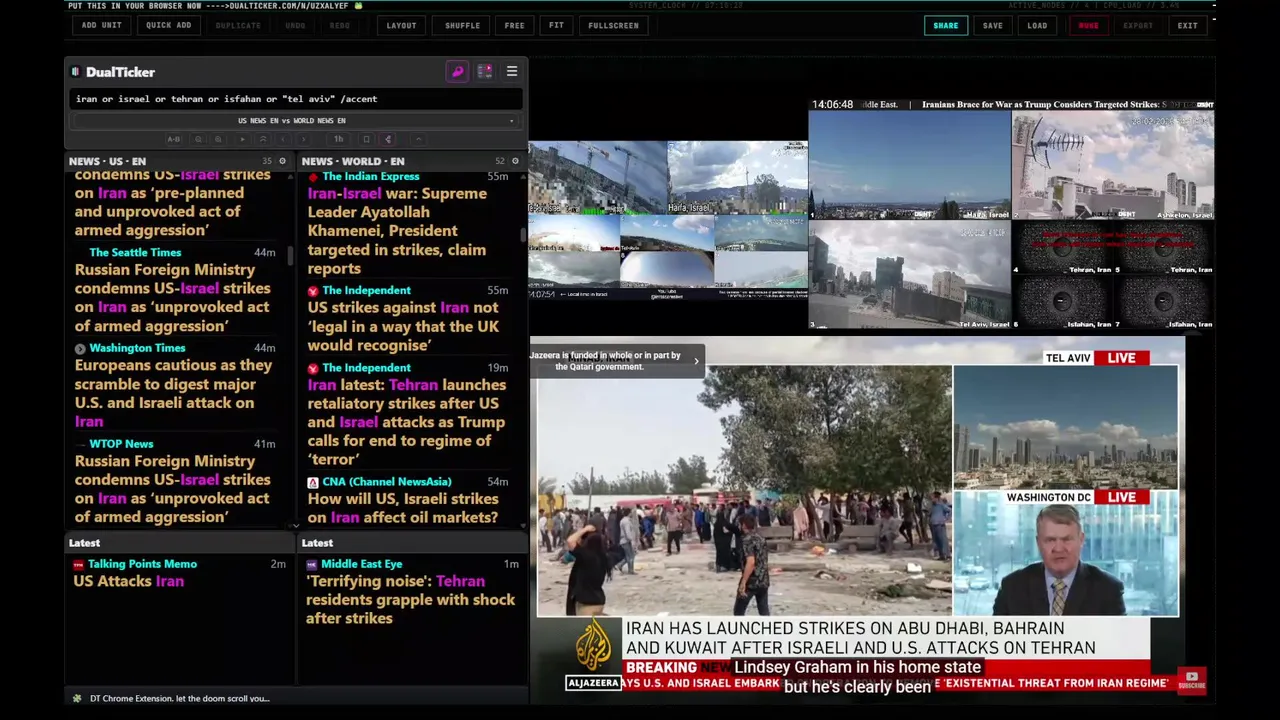Click into the iran or israel search query field

pyautogui.click(x=295, y=99)
